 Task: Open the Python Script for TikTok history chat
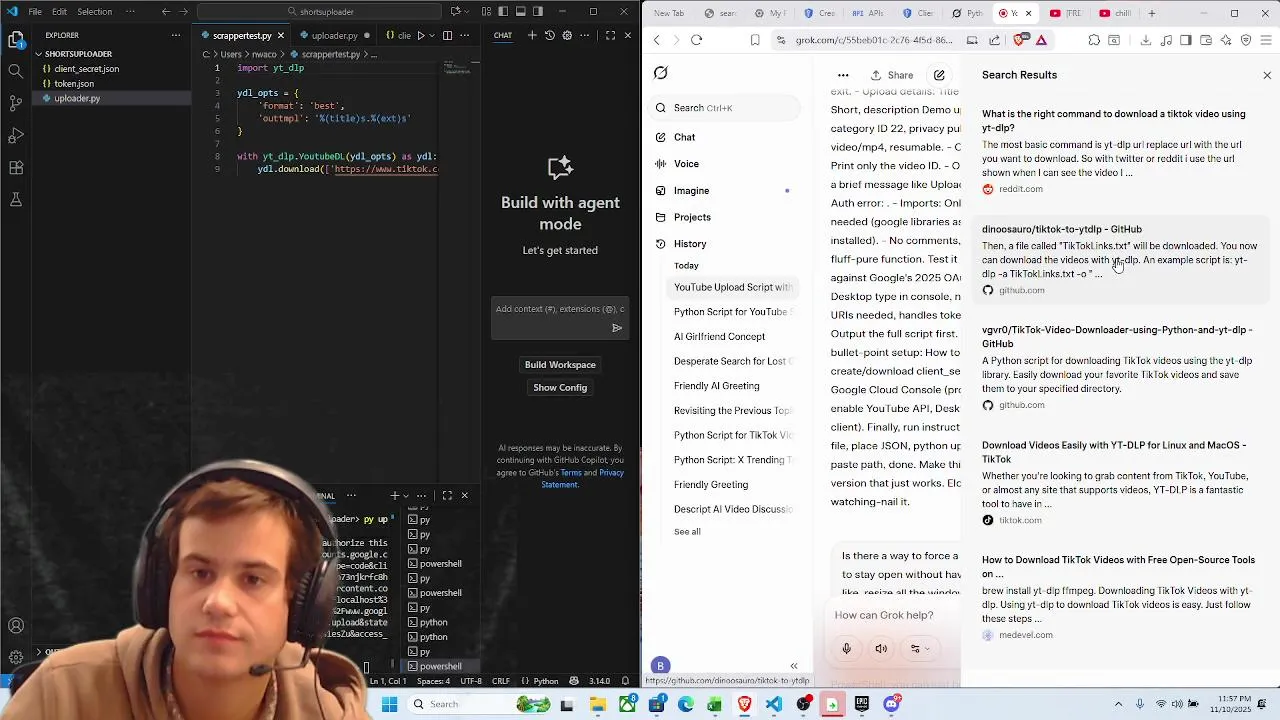pyautogui.click(x=733, y=435)
